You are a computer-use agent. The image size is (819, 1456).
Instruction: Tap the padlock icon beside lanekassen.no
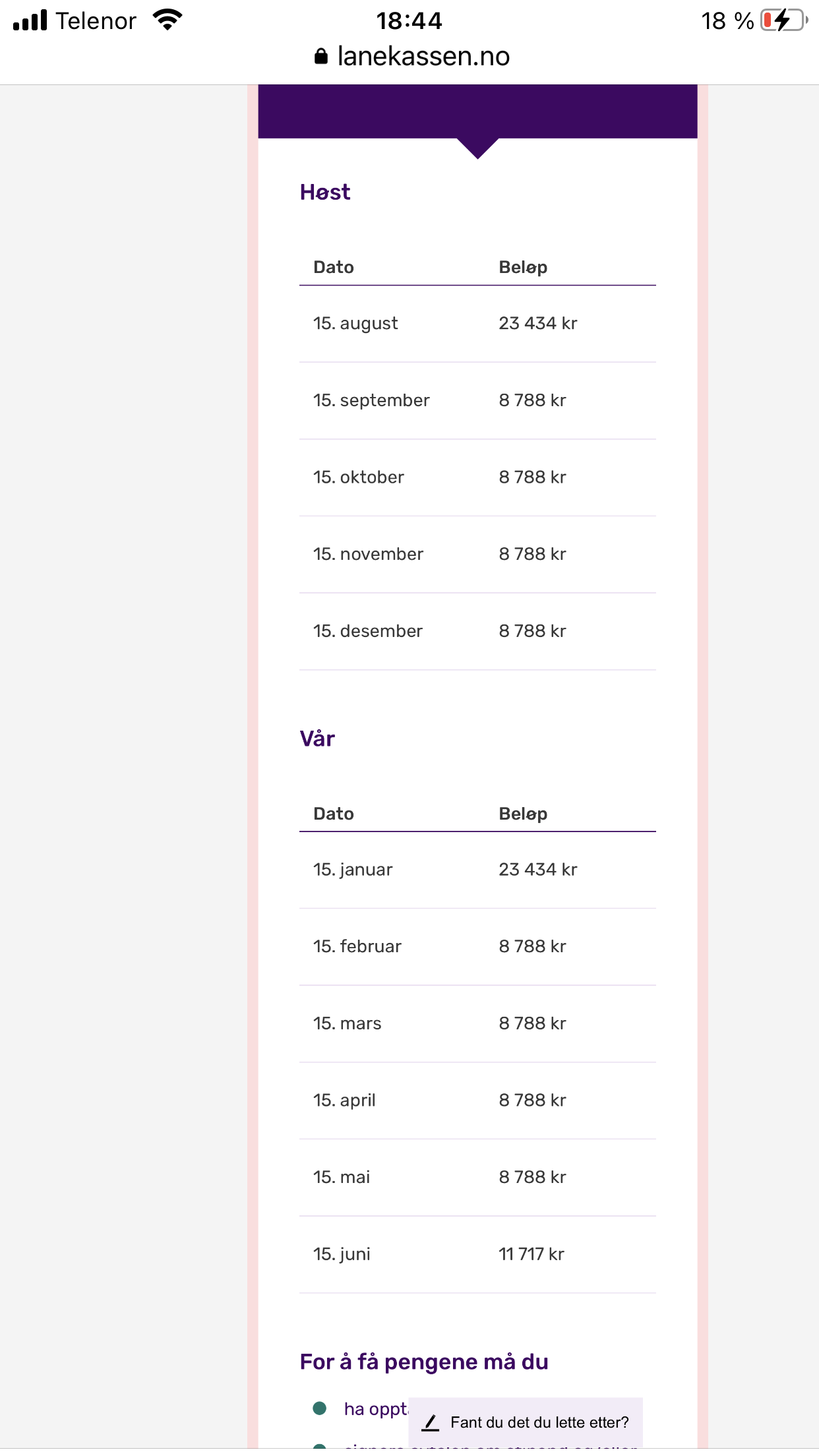click(321, 57)
